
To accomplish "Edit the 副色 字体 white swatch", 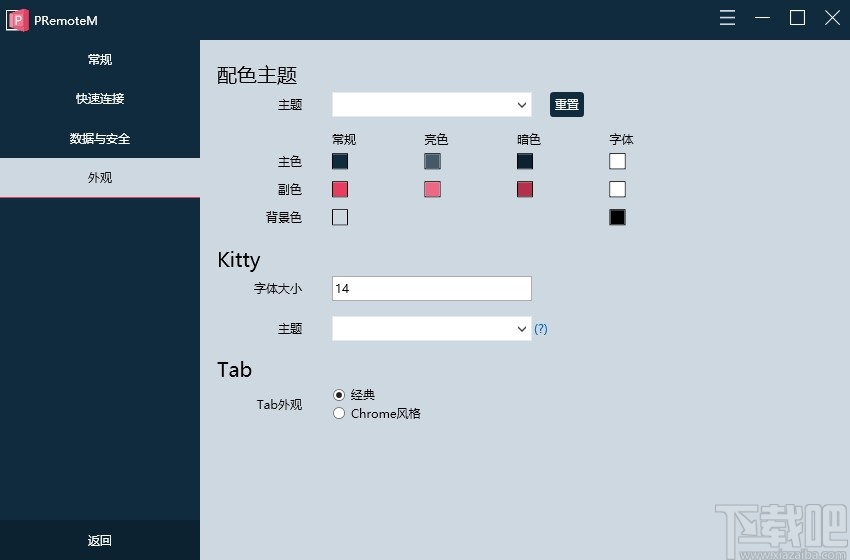I will pos(617,189).
